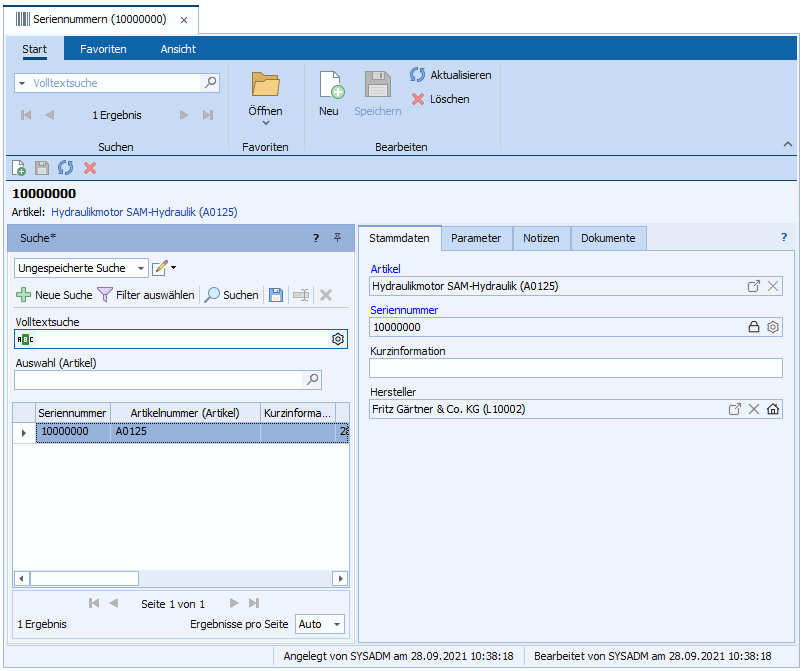Collapse the ribbon with chevron arrow
The height and width of the screenshot is (671, 804).
coord(788,145)
